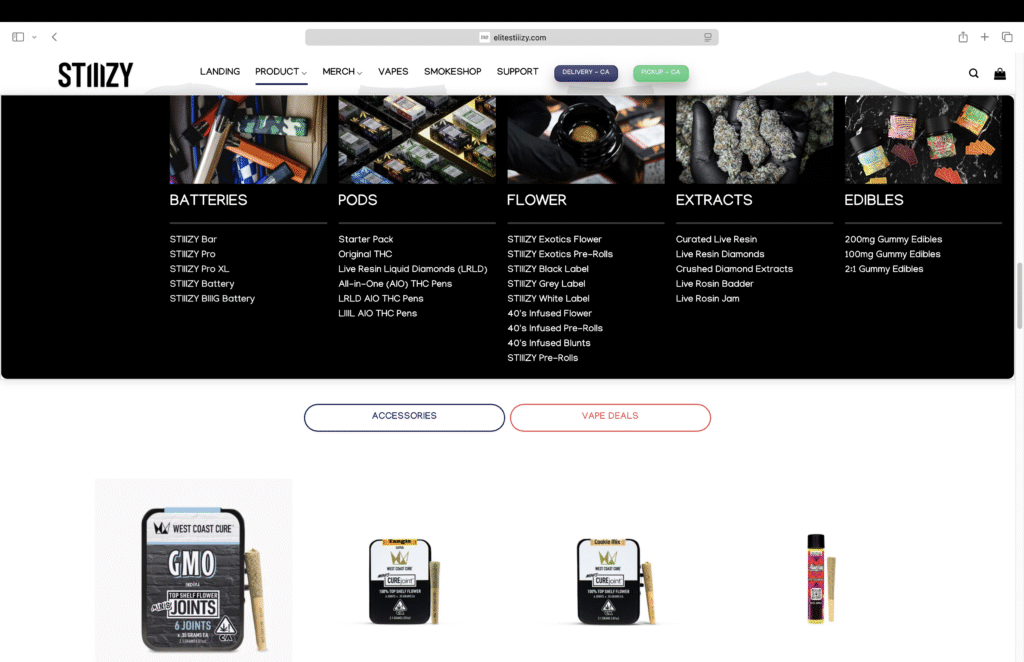Open the GMO Joints product image
1024x662 pixels.
pos(193,571)
